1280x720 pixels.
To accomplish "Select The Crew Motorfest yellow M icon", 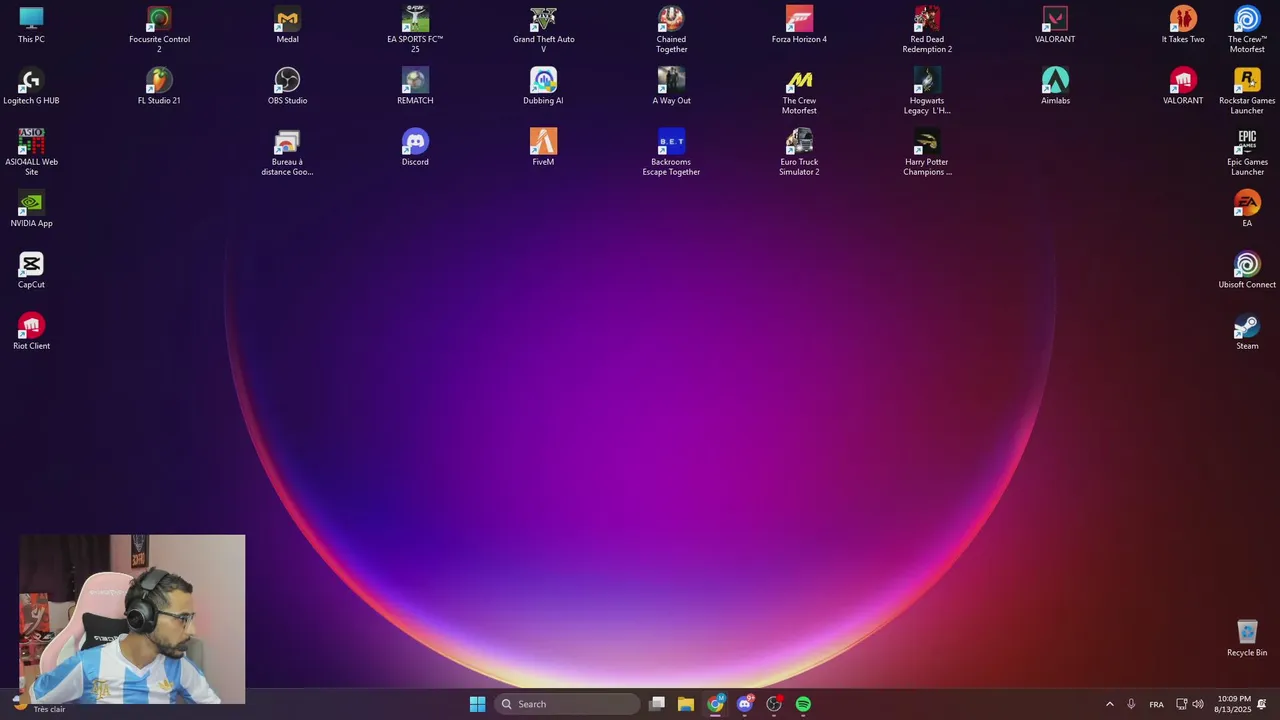I will pos(799,91).
